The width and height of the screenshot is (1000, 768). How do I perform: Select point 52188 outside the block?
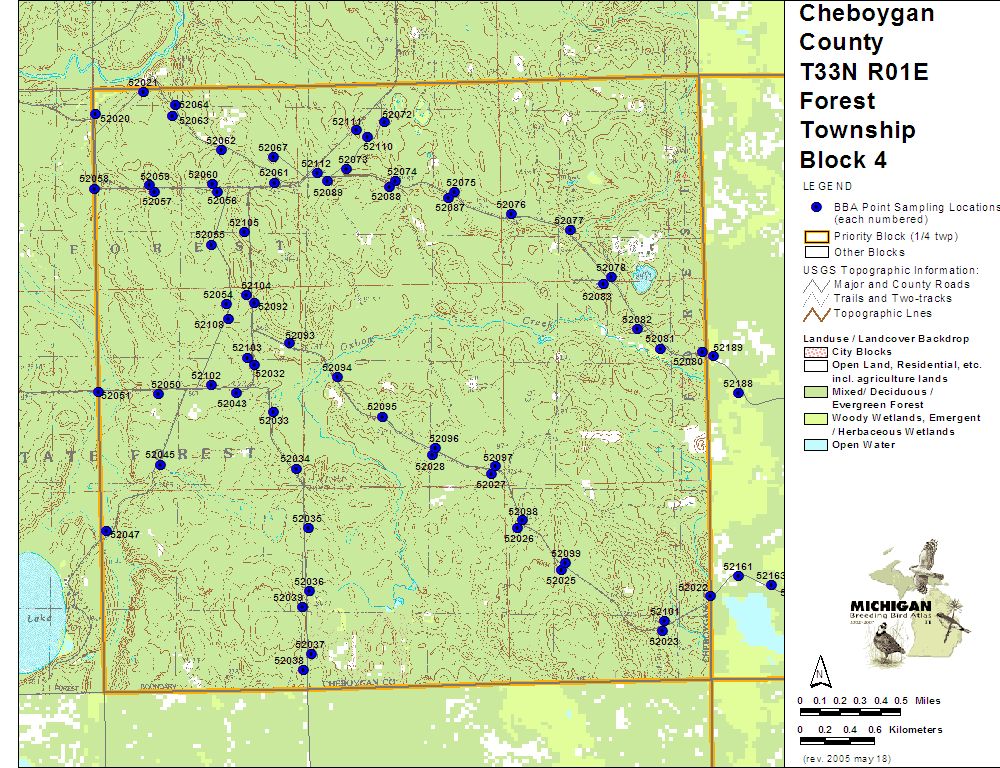(x=738, y=393)
